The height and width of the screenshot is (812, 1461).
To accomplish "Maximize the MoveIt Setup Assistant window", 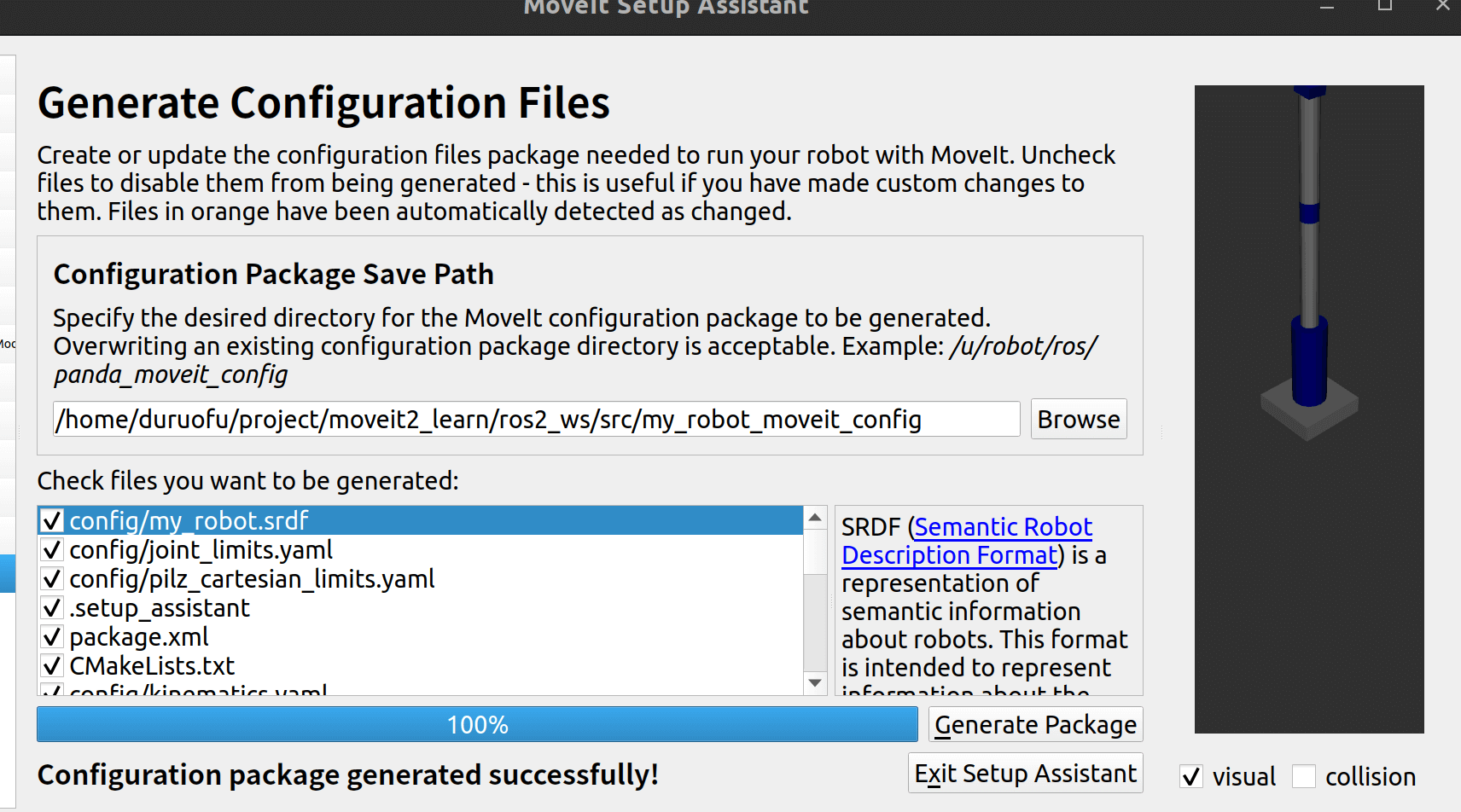I will (1384, 6).
